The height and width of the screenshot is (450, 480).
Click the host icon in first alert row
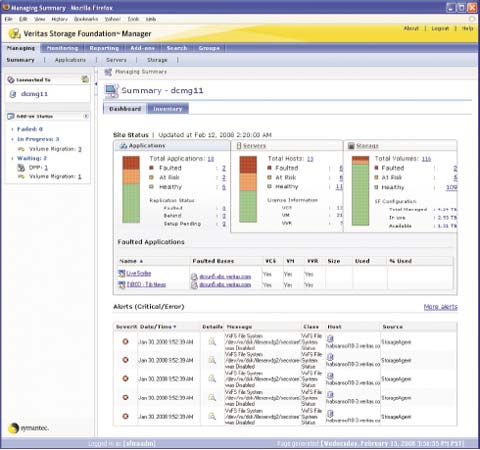point(330,339)
